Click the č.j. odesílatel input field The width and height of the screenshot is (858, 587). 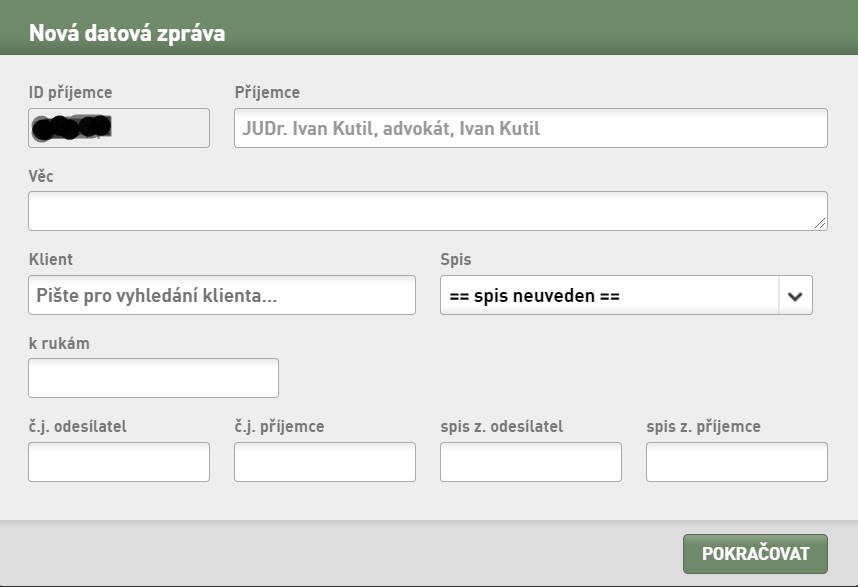119,462
